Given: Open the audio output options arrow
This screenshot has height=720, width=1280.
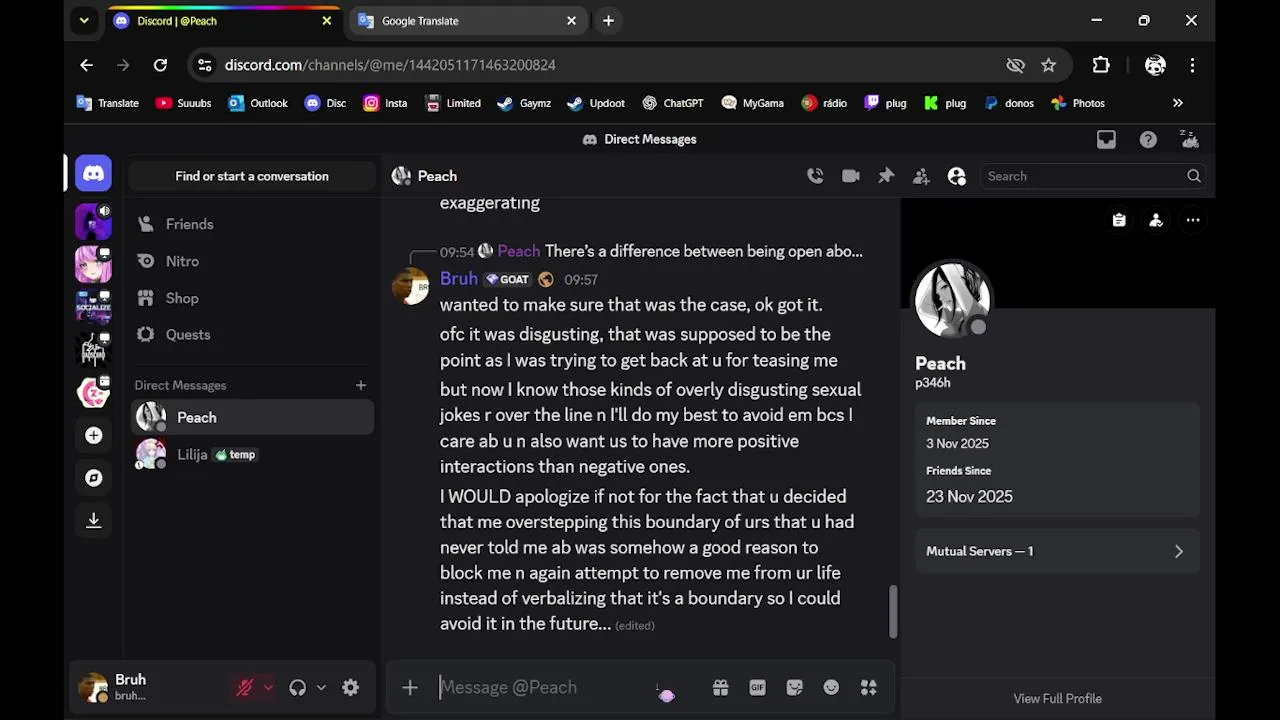Looking at the screenshot, I should (x=321, y=688).
